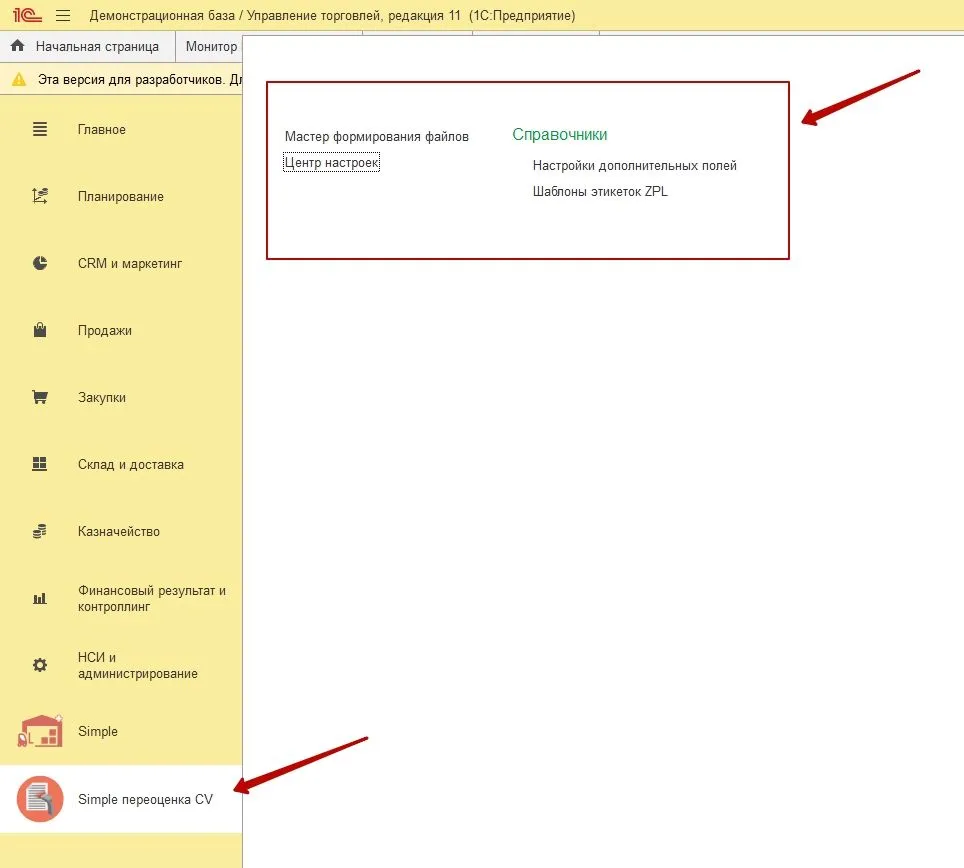Click the Планирование chart icon

click(40, 196)
